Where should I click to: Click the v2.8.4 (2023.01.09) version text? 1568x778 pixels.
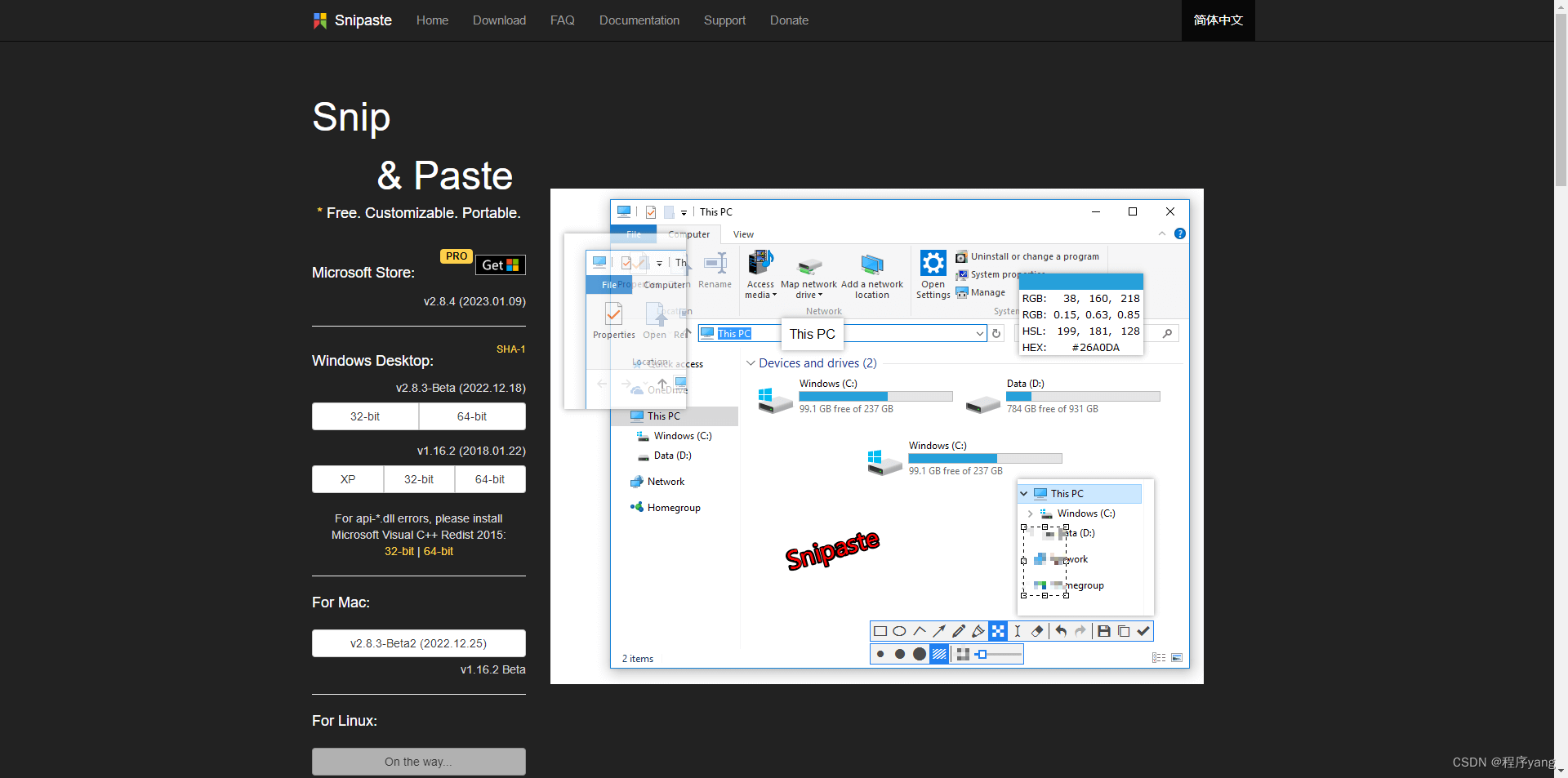pos(474,301)
